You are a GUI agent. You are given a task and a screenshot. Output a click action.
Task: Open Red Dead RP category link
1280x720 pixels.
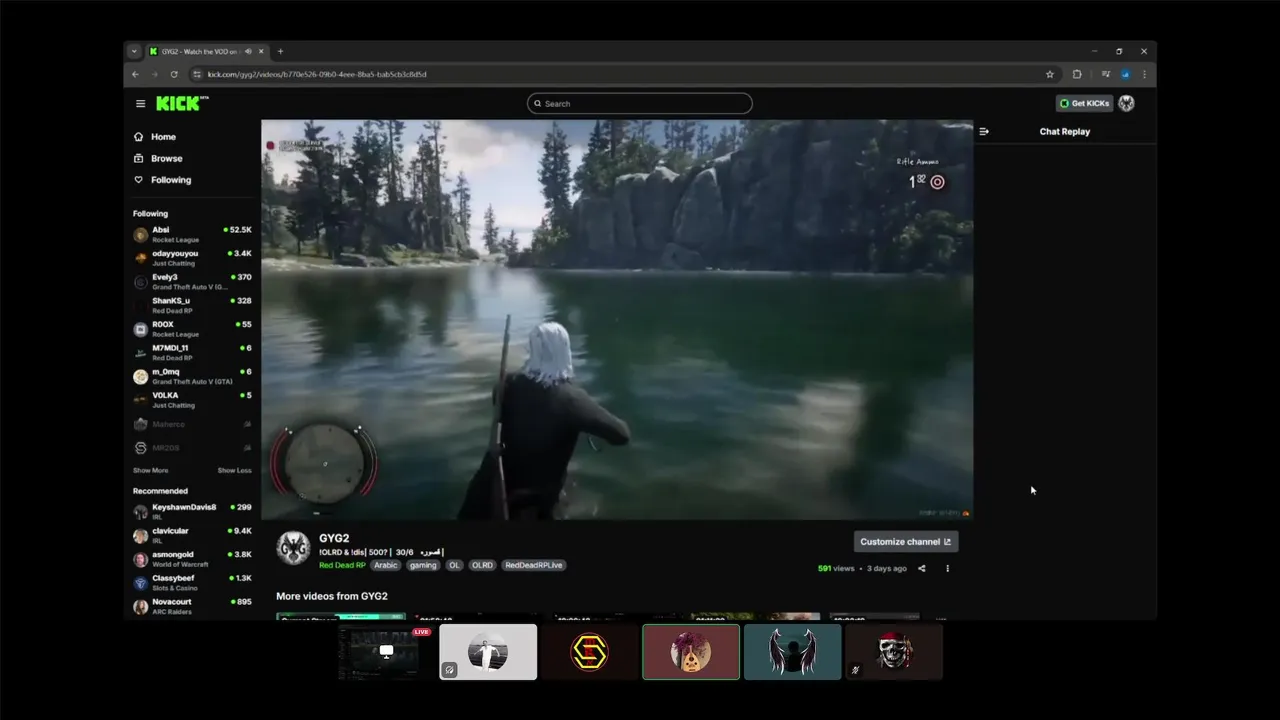342,565
